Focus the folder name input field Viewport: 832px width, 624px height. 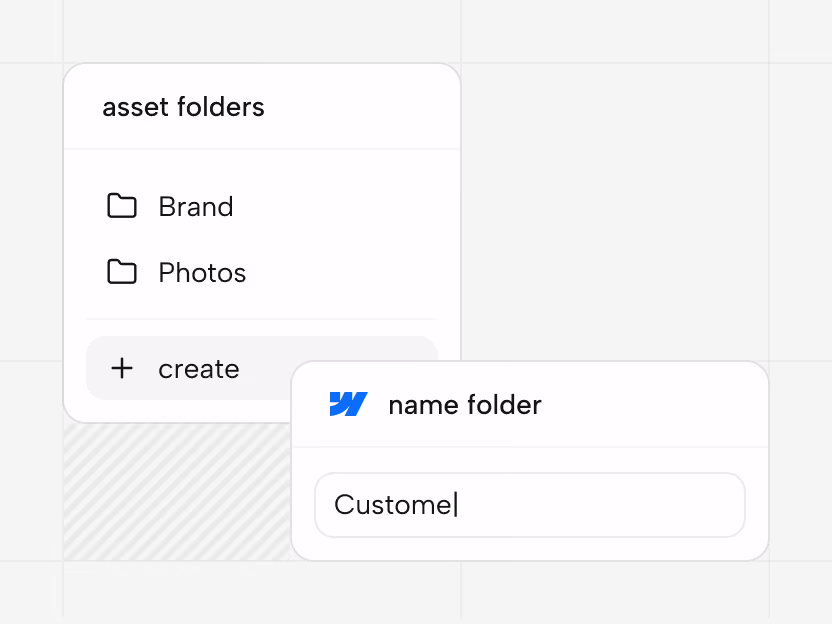(530, 505)
